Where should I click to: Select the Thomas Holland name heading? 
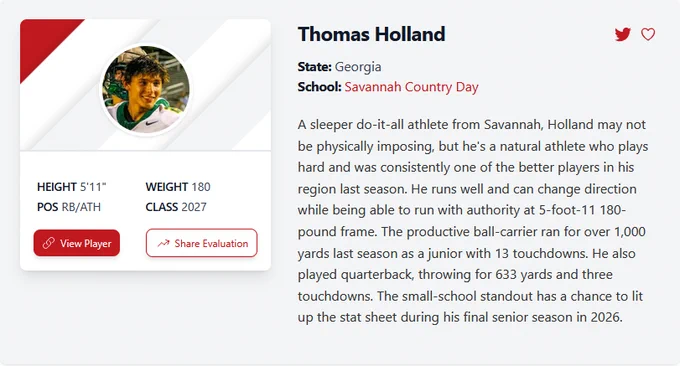372,34
